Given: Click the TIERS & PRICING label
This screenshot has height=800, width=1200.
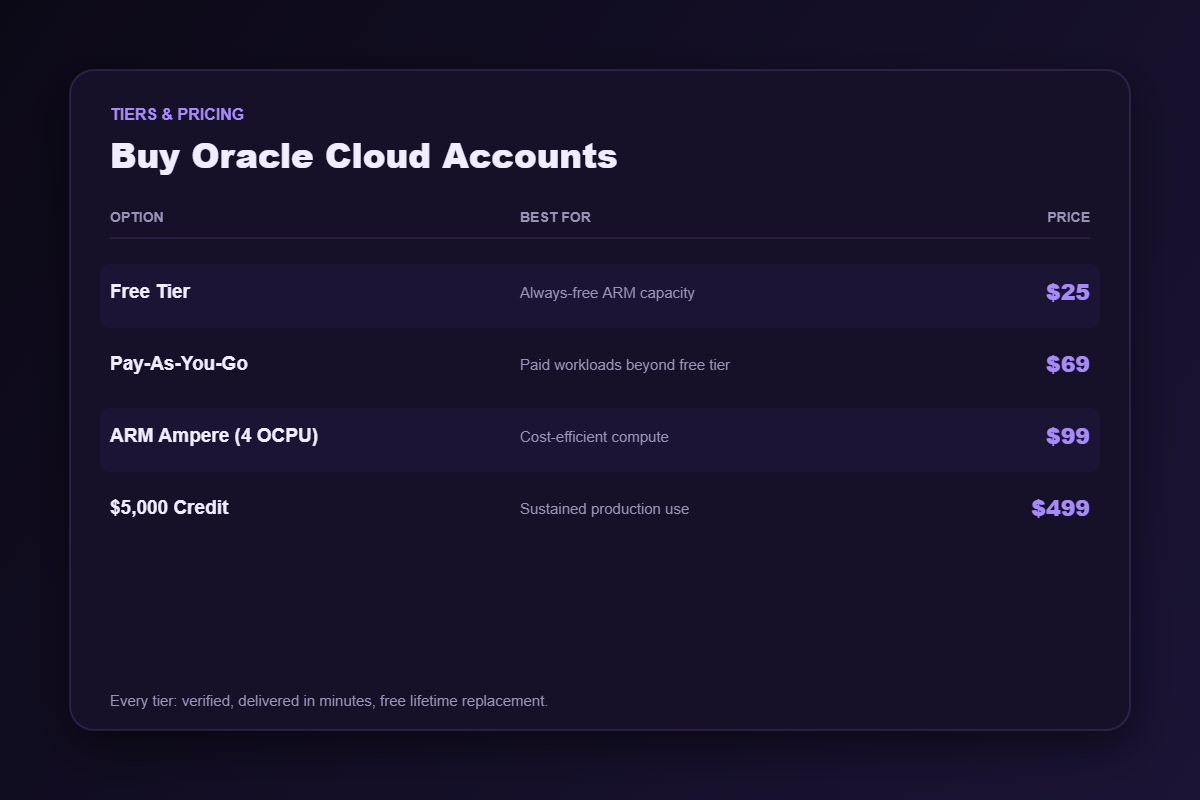Looking at the screenshot, I should [x=177, y=114].
